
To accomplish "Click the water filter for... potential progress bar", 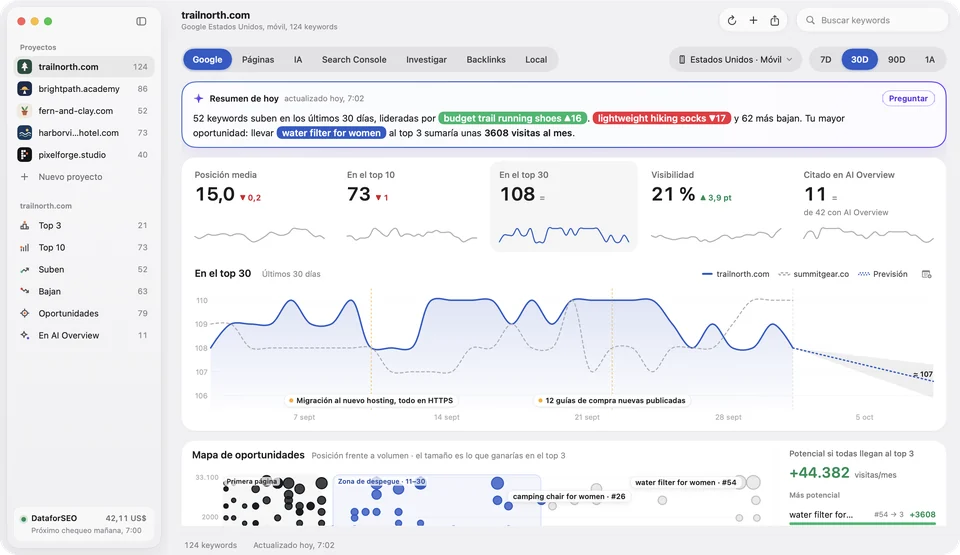I will (x=862, y=523).
